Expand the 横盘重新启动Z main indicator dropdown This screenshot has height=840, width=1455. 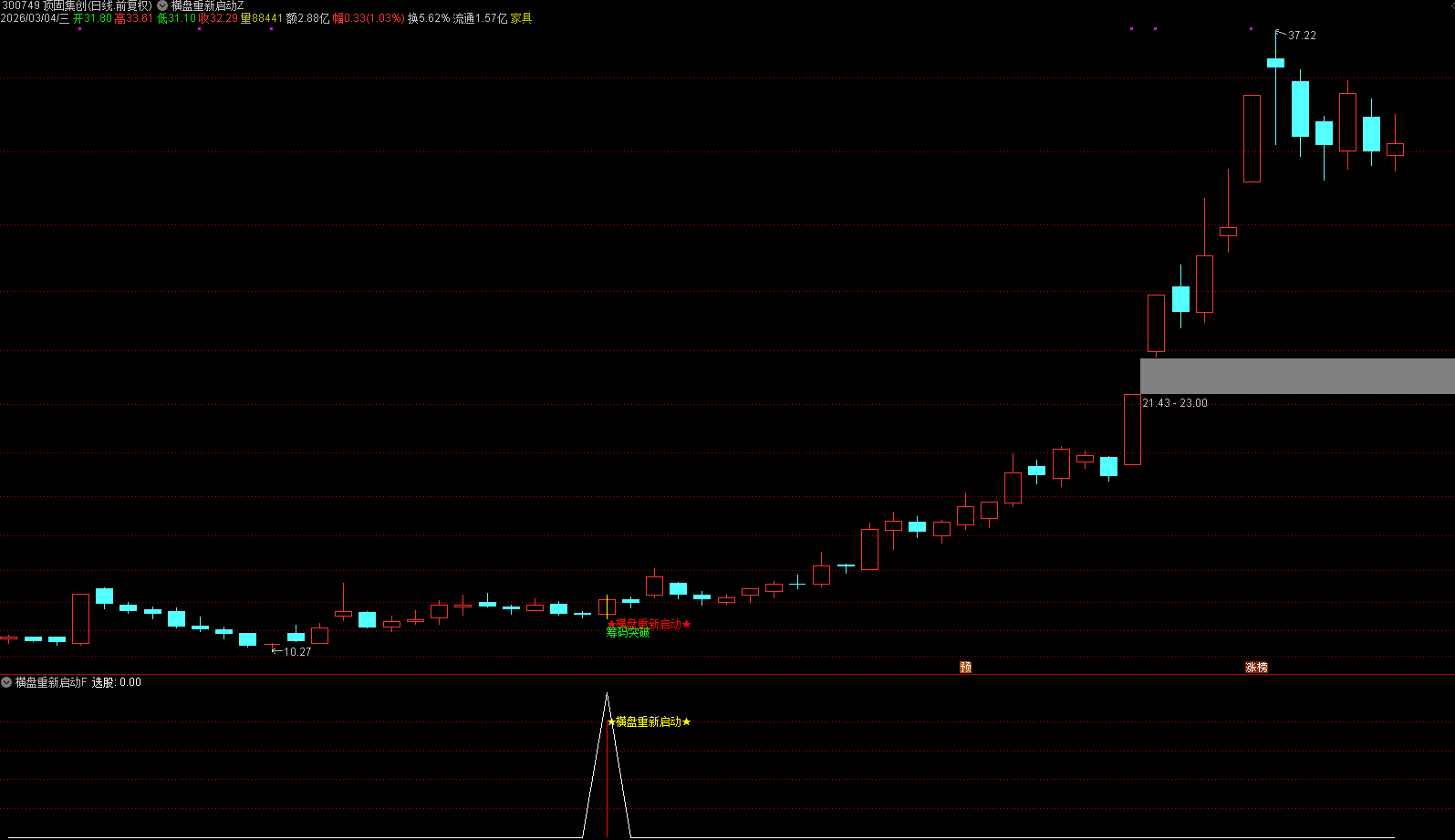pos(162,5)
